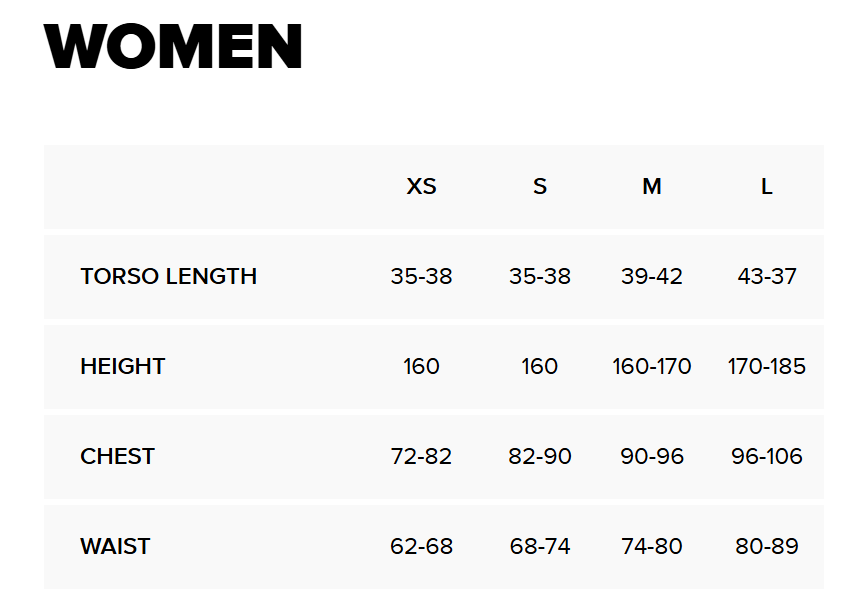Screen dimensions: 867x602
Task: Select the waist value 62-68
Action: [421, 547]
